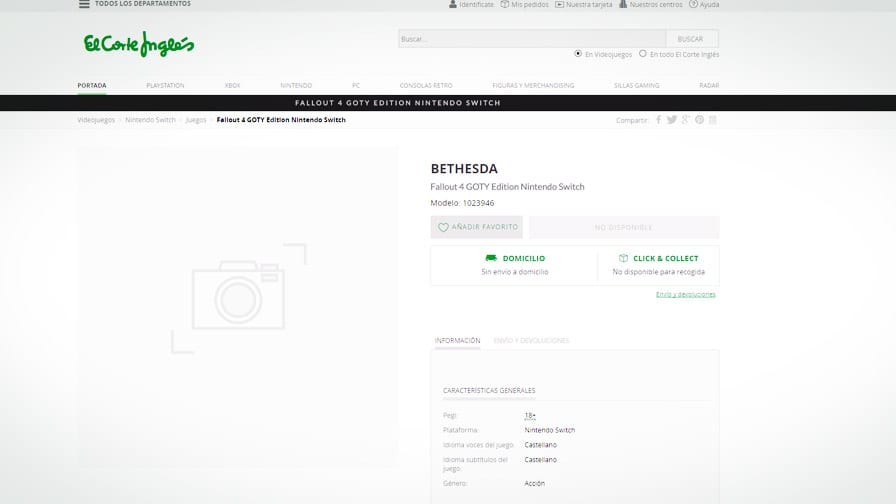
Task: Select the 'En todo El Corte Inglés' option
Action: 643,54
